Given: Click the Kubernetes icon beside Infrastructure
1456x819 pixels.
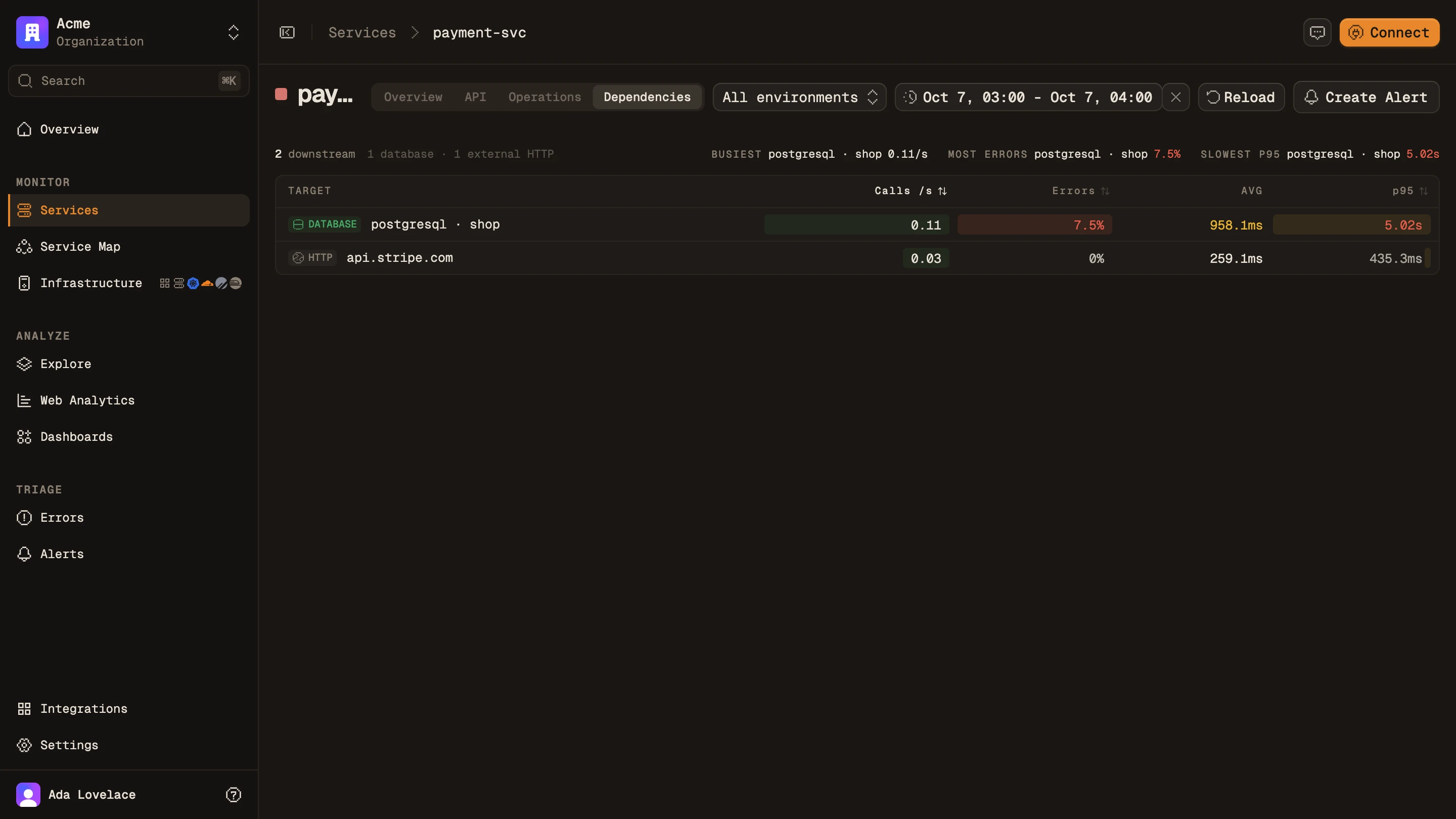Looking at the screenshot, I should tap(193, 283).
